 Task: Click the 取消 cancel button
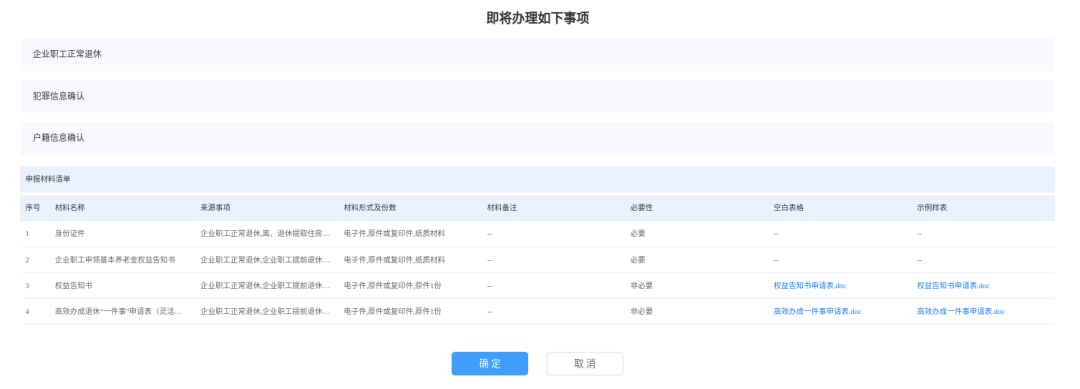pos(585,364)
